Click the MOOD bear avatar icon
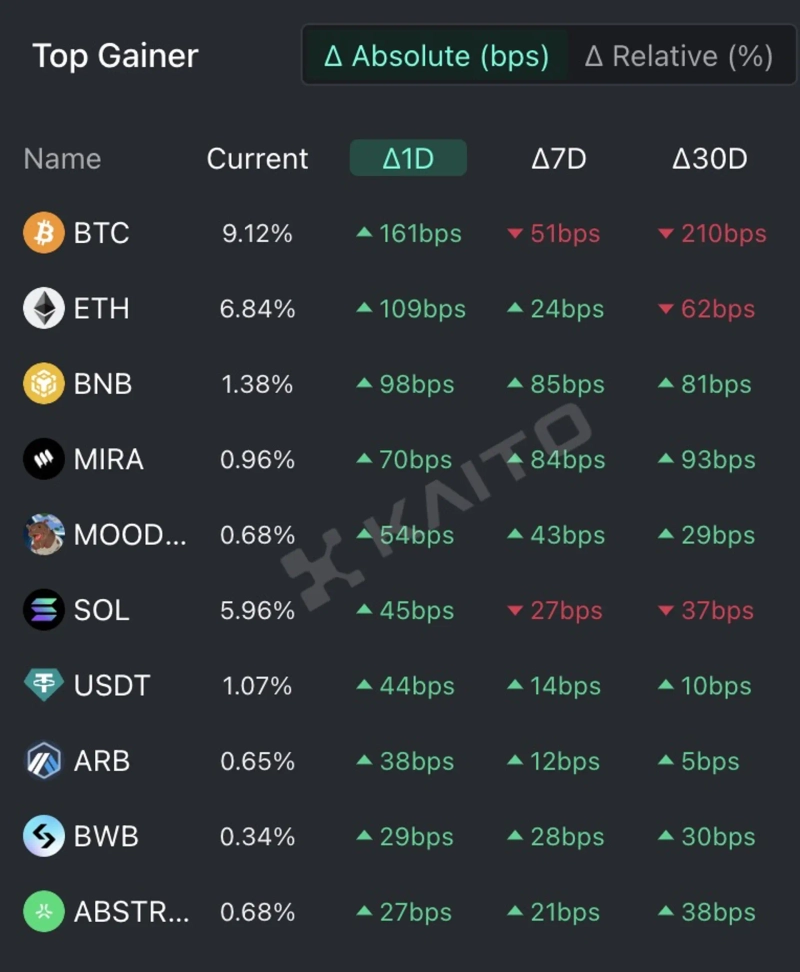800x972 pixels. tap(44, 535)
